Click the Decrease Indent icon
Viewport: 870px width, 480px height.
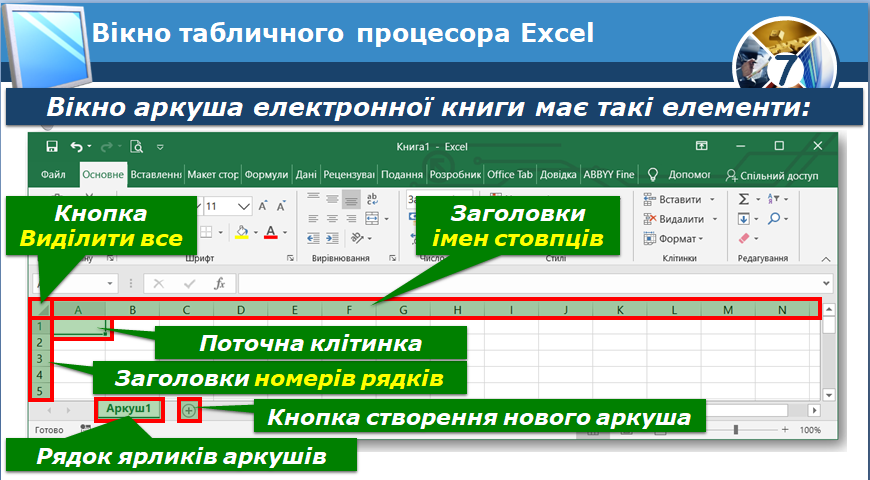[x=313, y=239]
